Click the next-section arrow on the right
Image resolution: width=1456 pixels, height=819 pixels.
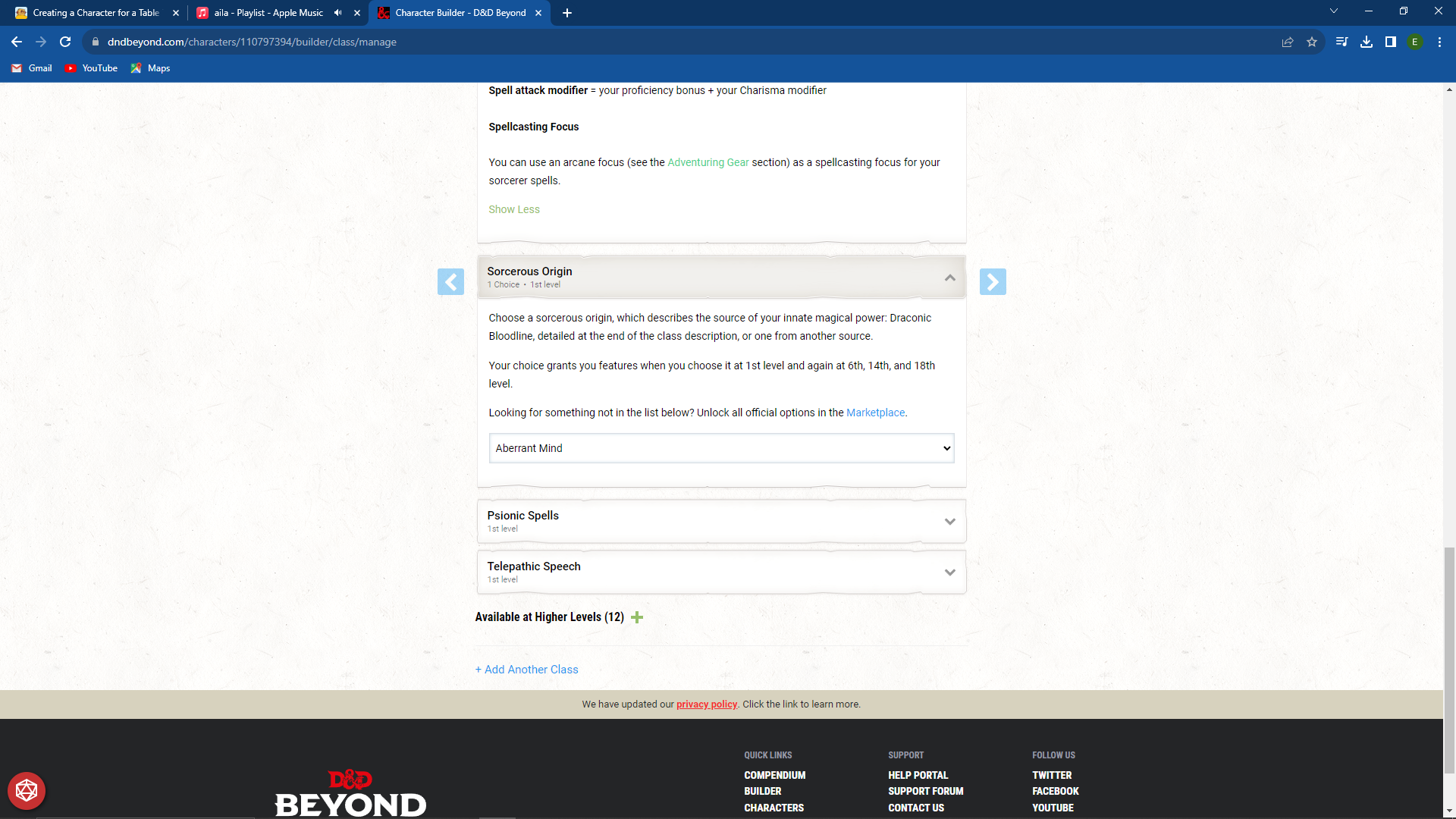coord(993,281)
